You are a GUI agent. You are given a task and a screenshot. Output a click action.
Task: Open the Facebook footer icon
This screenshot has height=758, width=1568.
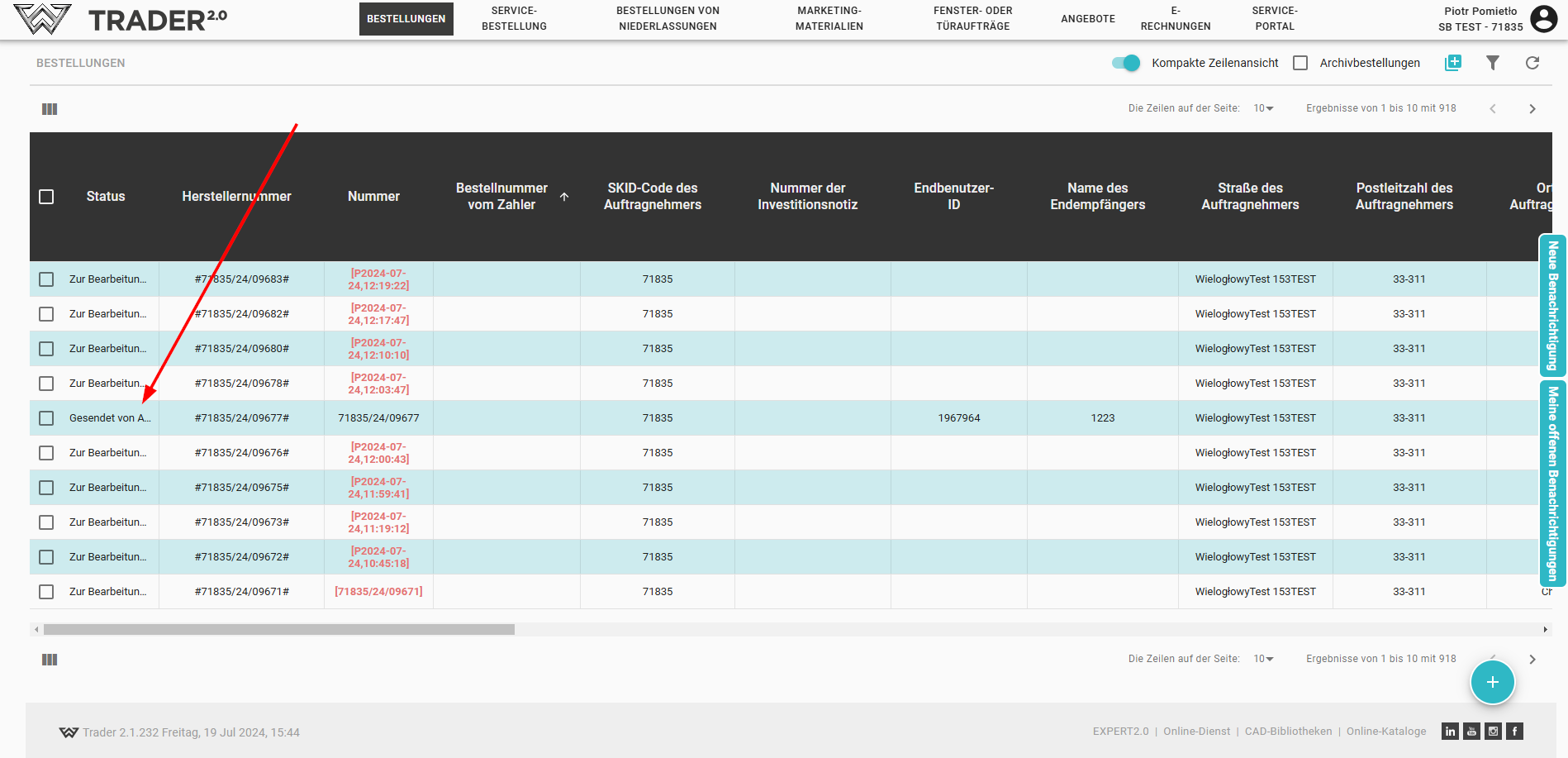[x=1514, y=732]
